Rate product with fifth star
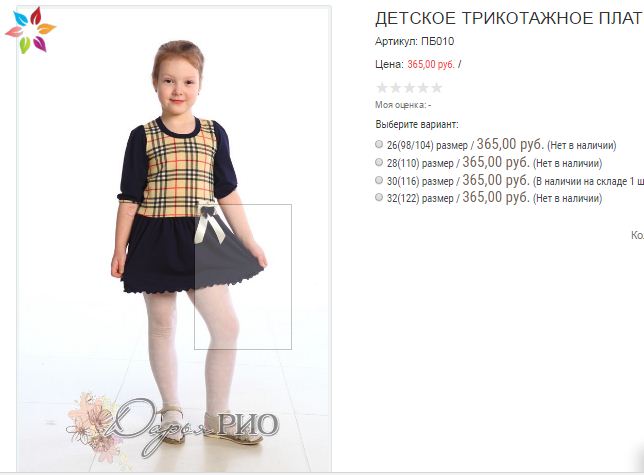Screen dimensions: 644x475 click(437, 87)
